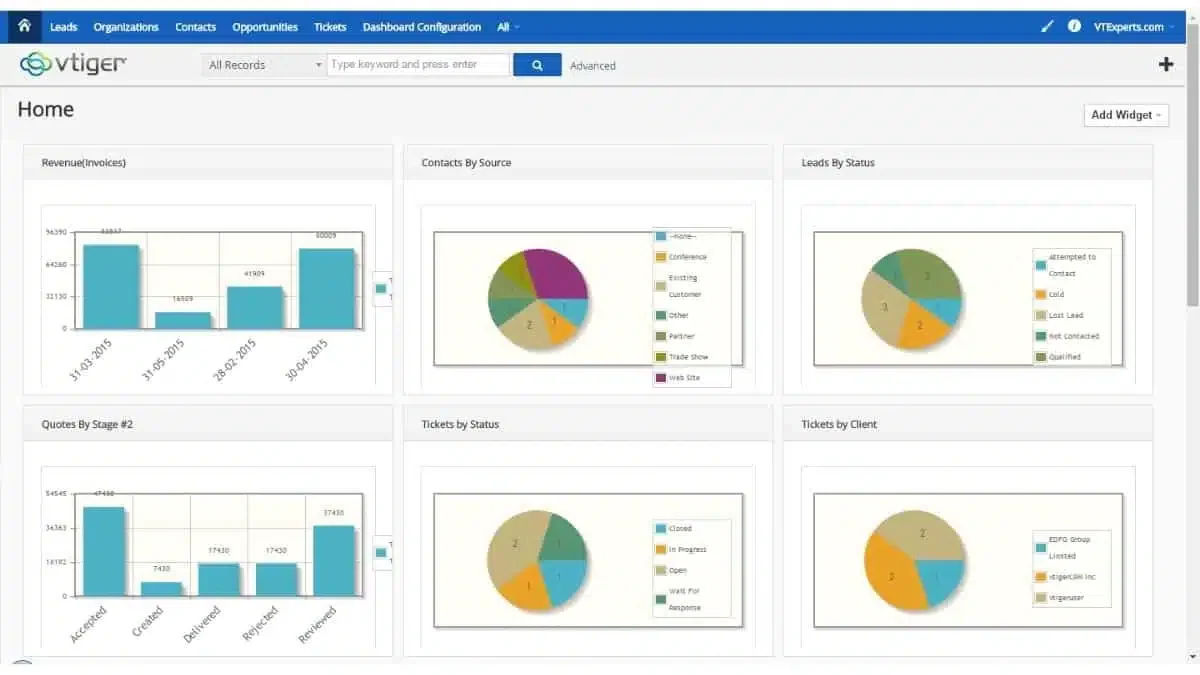
Task: Click the Not Contacted legend swatch
Action: click(x=1041, y=336)
